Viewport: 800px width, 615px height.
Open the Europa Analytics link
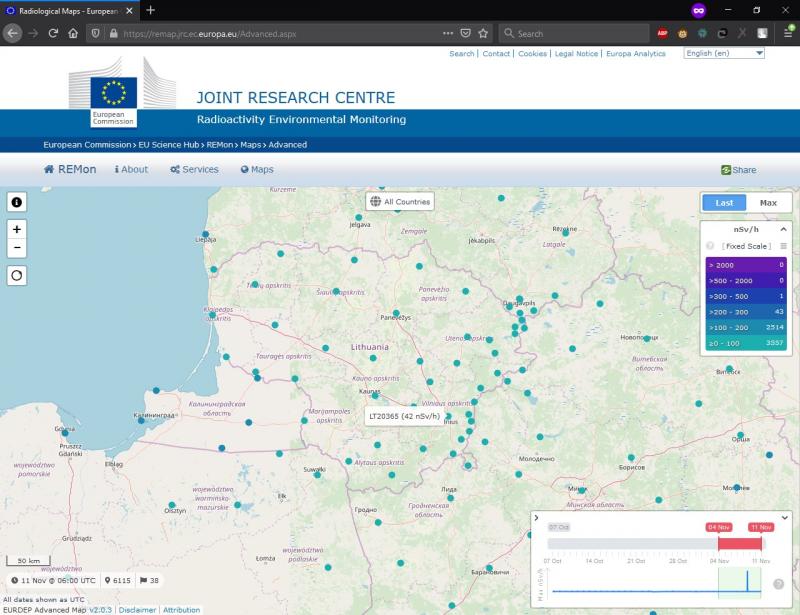(636, 54)
